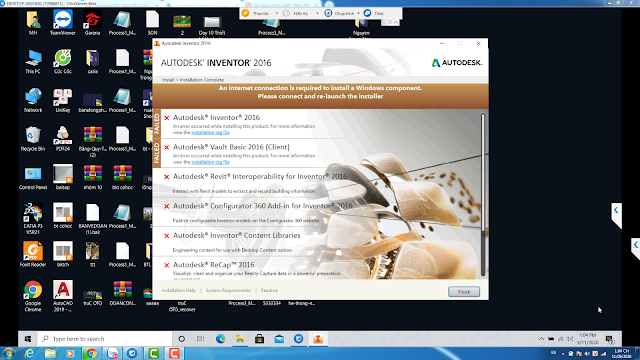Open Cortana circle on remote taskbar
The height and width of the screenshot is (360, 640).
point(182,339)
